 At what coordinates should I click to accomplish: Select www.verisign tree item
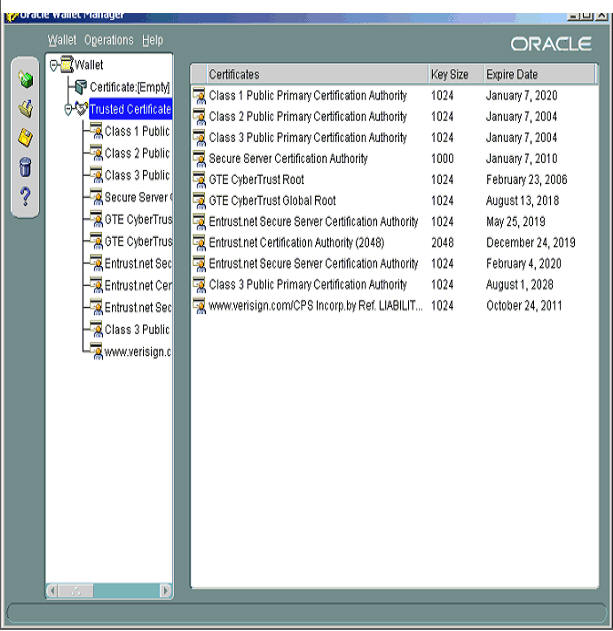tap(138, 352)
